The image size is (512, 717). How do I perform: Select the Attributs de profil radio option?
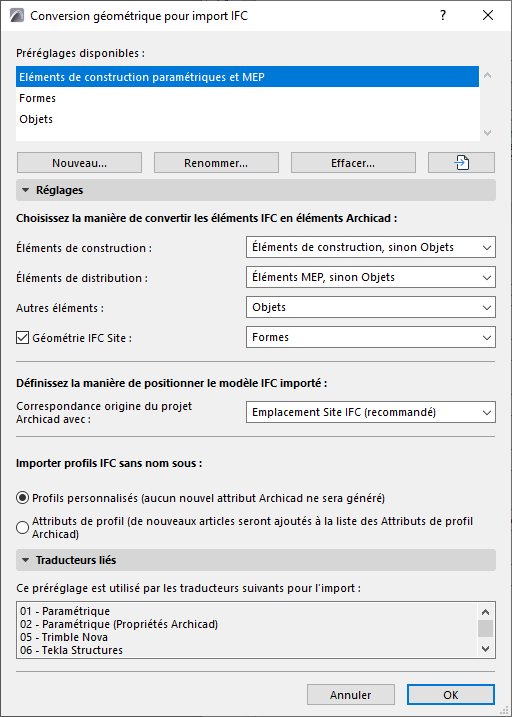(x=22, y=528)
